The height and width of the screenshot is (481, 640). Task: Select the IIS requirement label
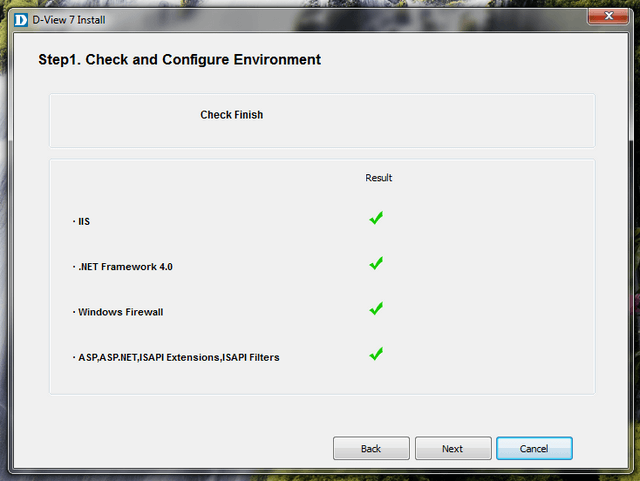pos(84,221)
